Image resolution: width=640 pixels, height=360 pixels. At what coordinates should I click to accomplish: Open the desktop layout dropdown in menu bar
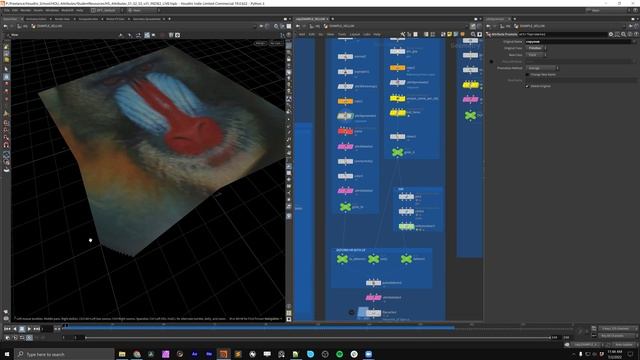[107, 10]
